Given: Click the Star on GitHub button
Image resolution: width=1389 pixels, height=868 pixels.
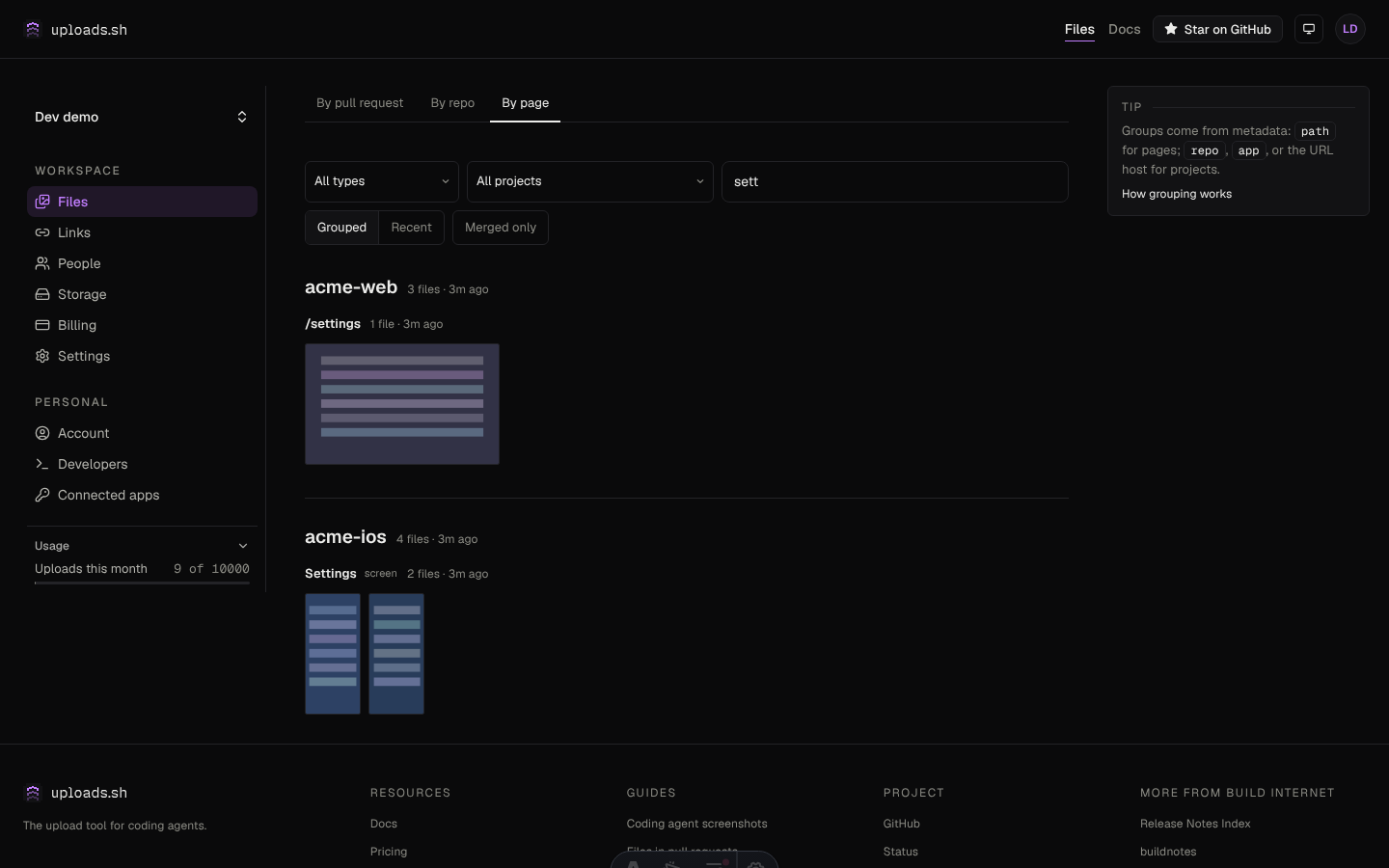Looking at the screenshot, I should [1217, 29].
